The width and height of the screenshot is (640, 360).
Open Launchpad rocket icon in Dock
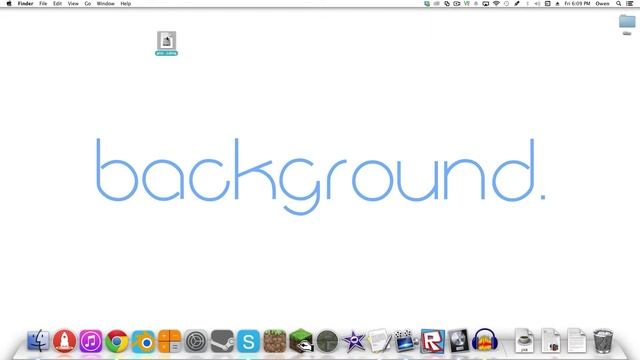click(64, 340)
